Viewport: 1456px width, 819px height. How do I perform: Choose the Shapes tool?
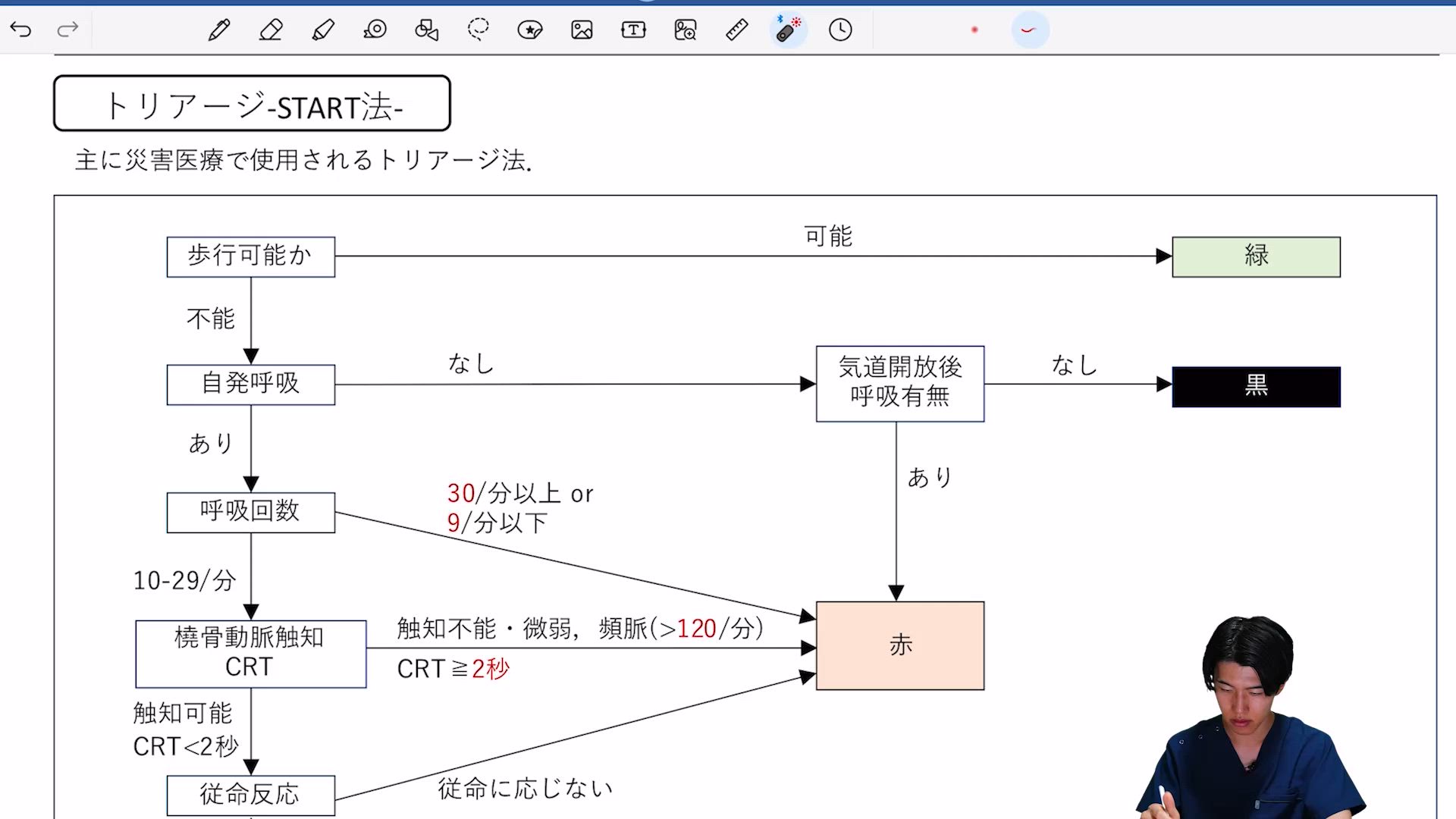pos(427,30)
